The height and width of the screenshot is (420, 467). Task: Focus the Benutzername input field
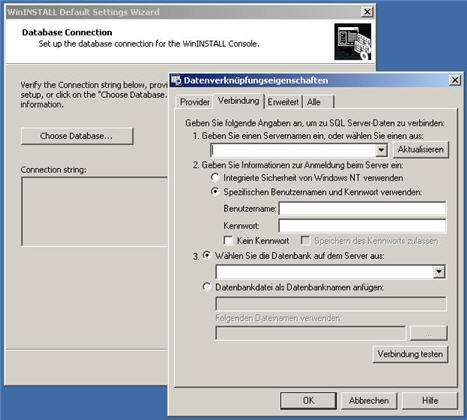[362, 209]
